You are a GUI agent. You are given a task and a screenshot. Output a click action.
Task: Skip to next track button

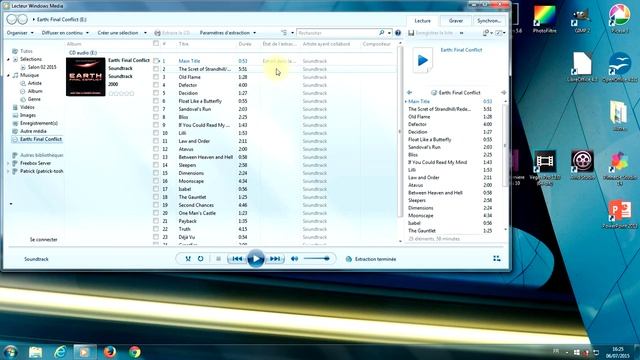(275, 259)
